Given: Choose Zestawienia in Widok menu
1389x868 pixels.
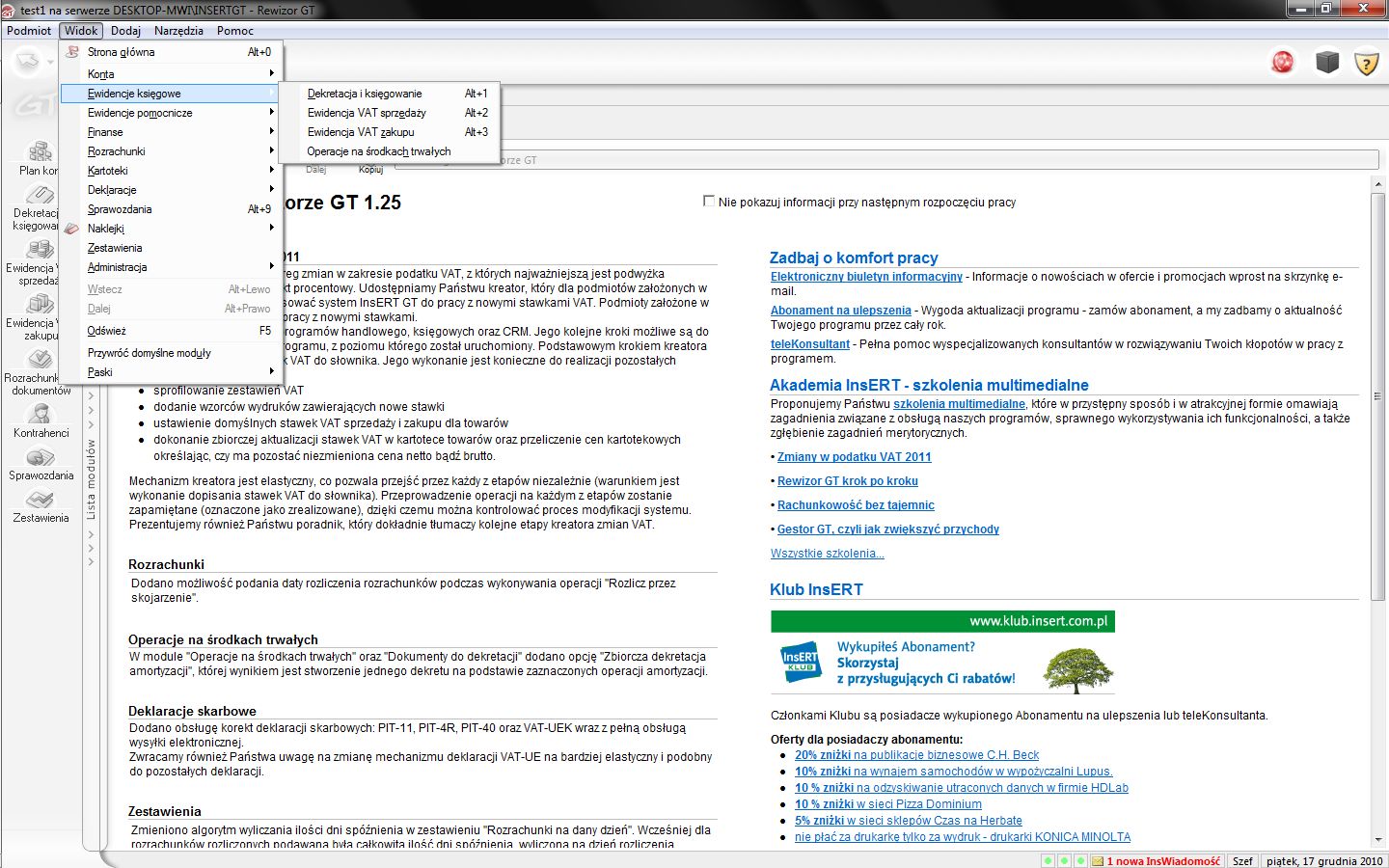Looking at the screenshot, I should [x=170, y=248].
